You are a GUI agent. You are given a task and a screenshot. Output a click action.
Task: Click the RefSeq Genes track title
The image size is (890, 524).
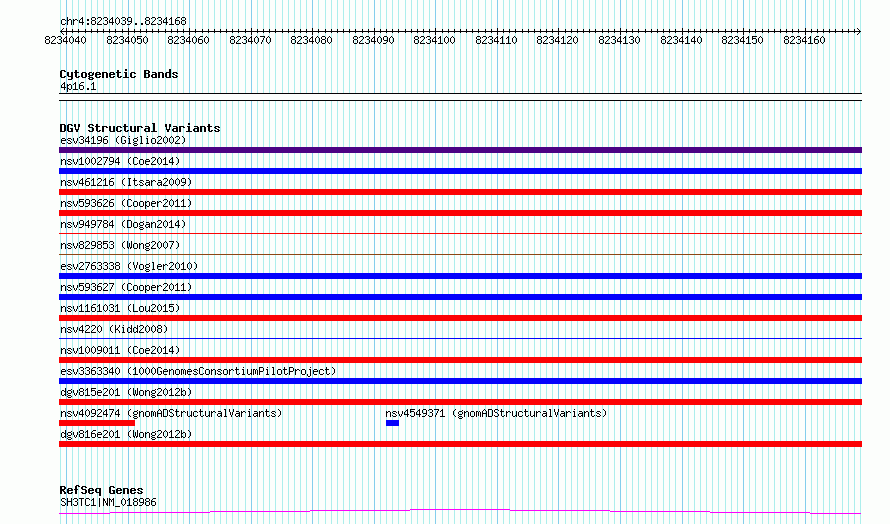tap(101, 490)
